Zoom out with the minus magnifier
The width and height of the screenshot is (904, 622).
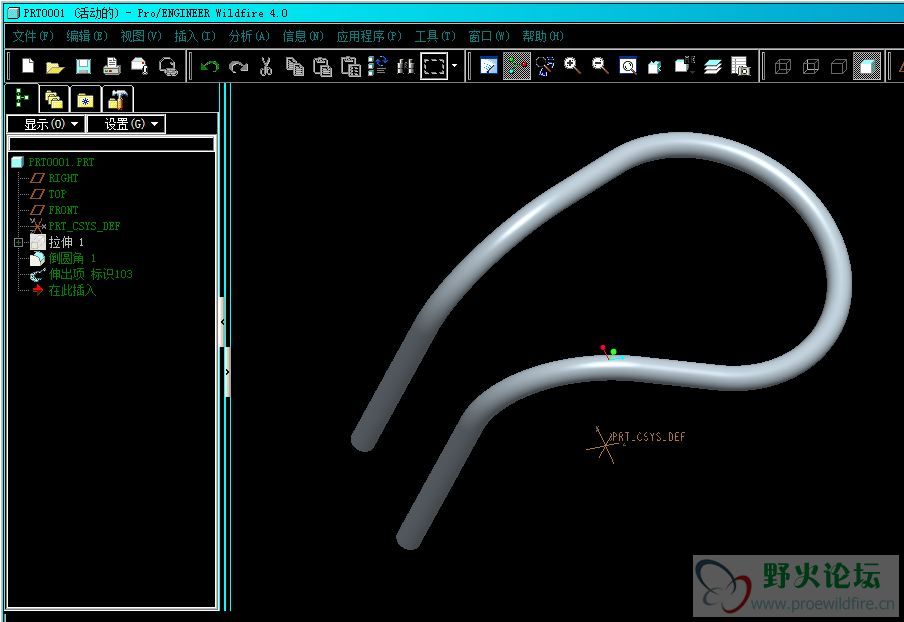pos(600,66)
